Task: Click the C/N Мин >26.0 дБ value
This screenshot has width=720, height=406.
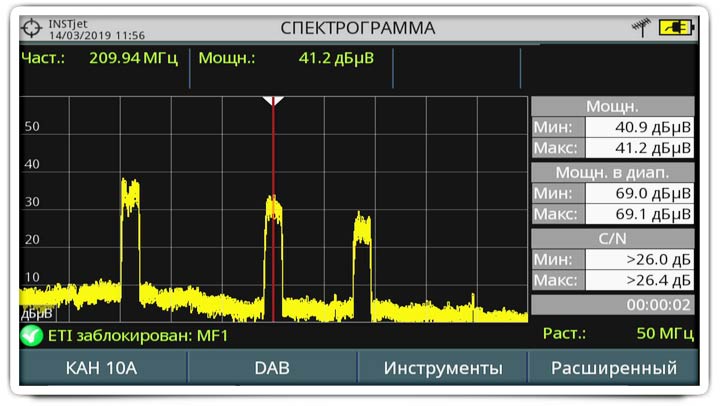Action: click(x=639, y=259)
